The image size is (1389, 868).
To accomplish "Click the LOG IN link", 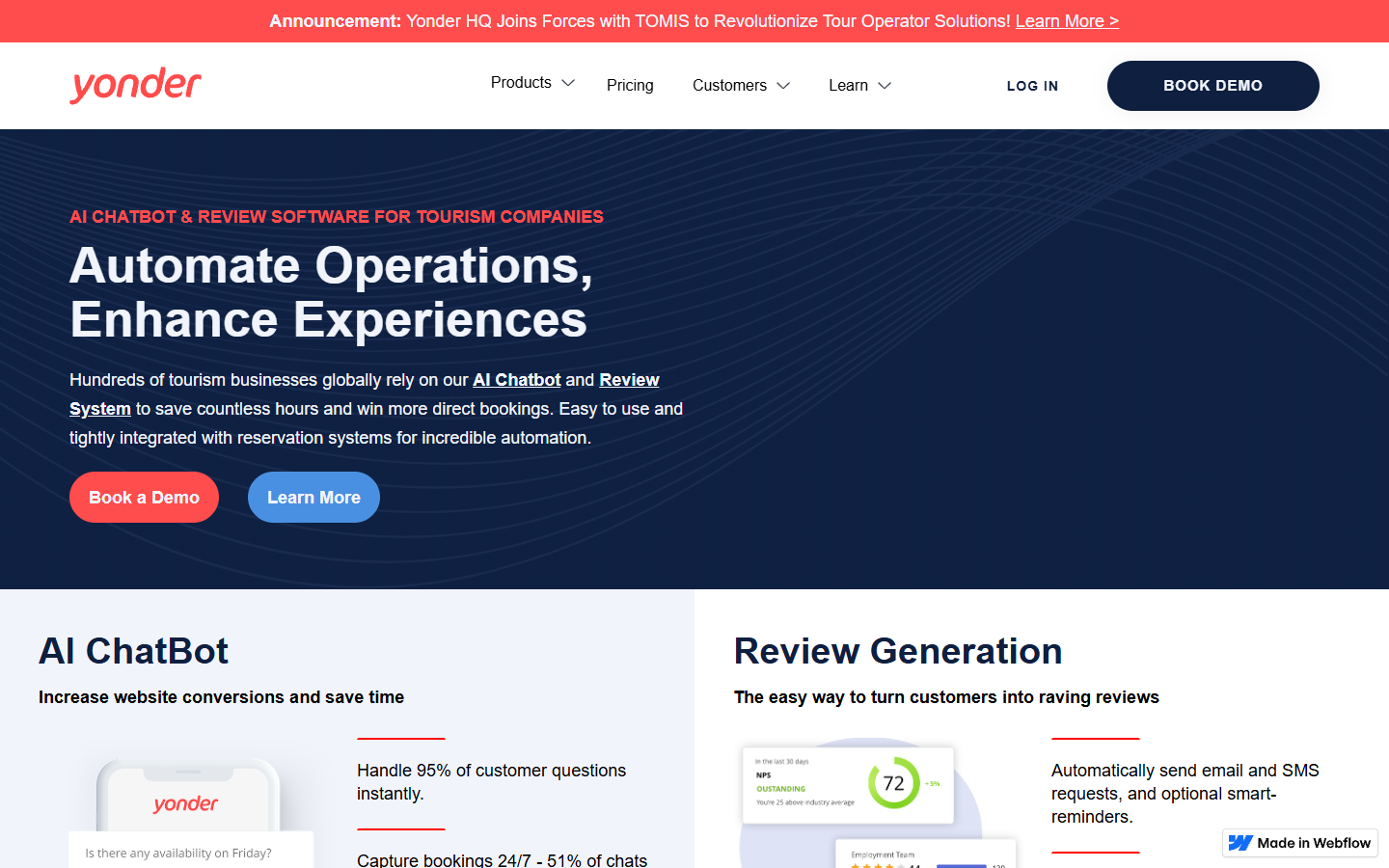I will (x=1032, y=86).
